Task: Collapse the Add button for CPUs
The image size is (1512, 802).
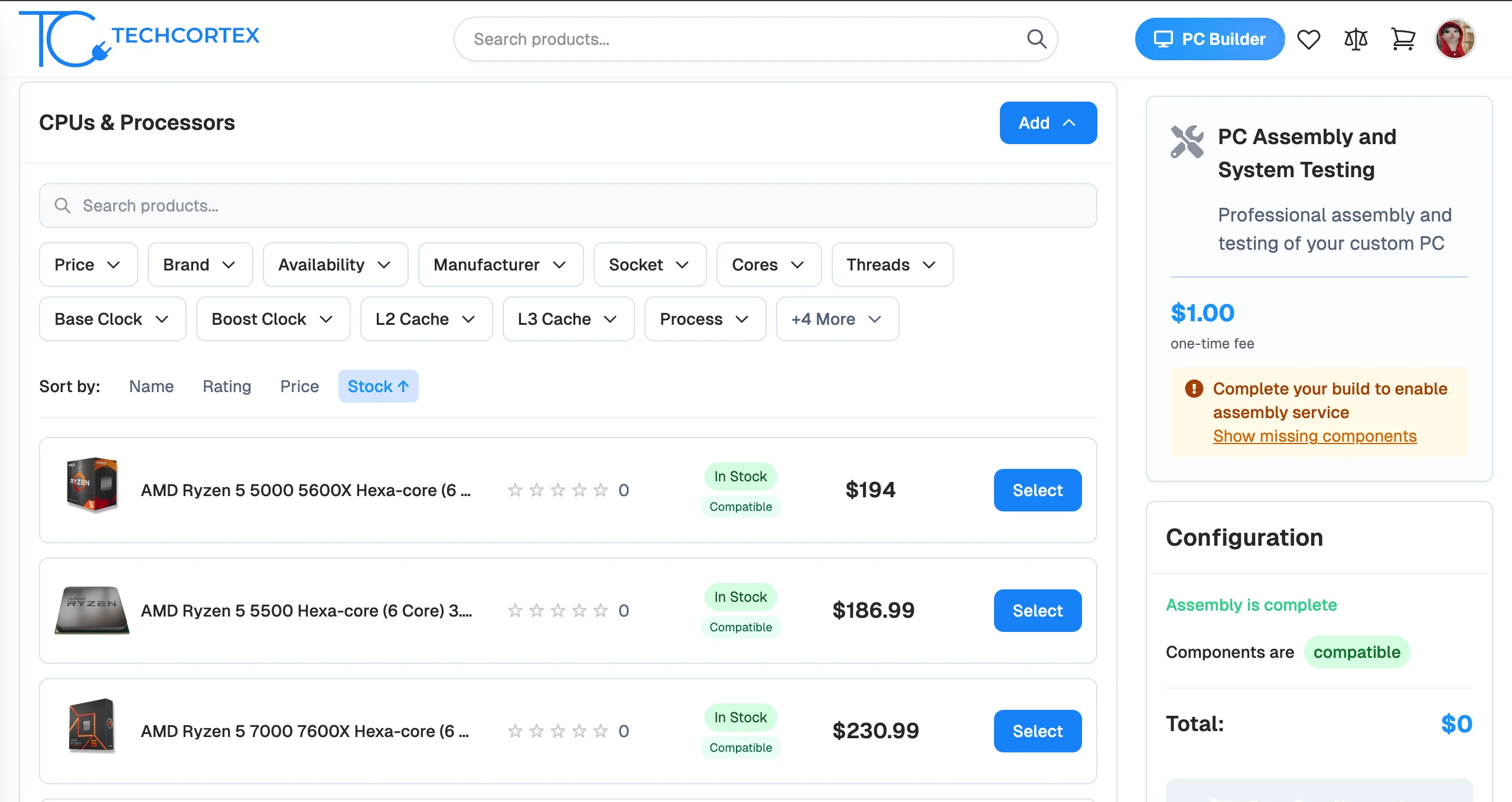Action: tap(1048, 123)
